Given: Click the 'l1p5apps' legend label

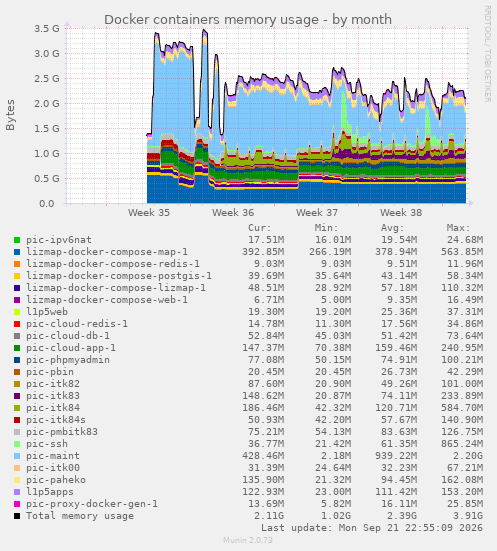Looking at the screenshot, I should pos(50,492).
